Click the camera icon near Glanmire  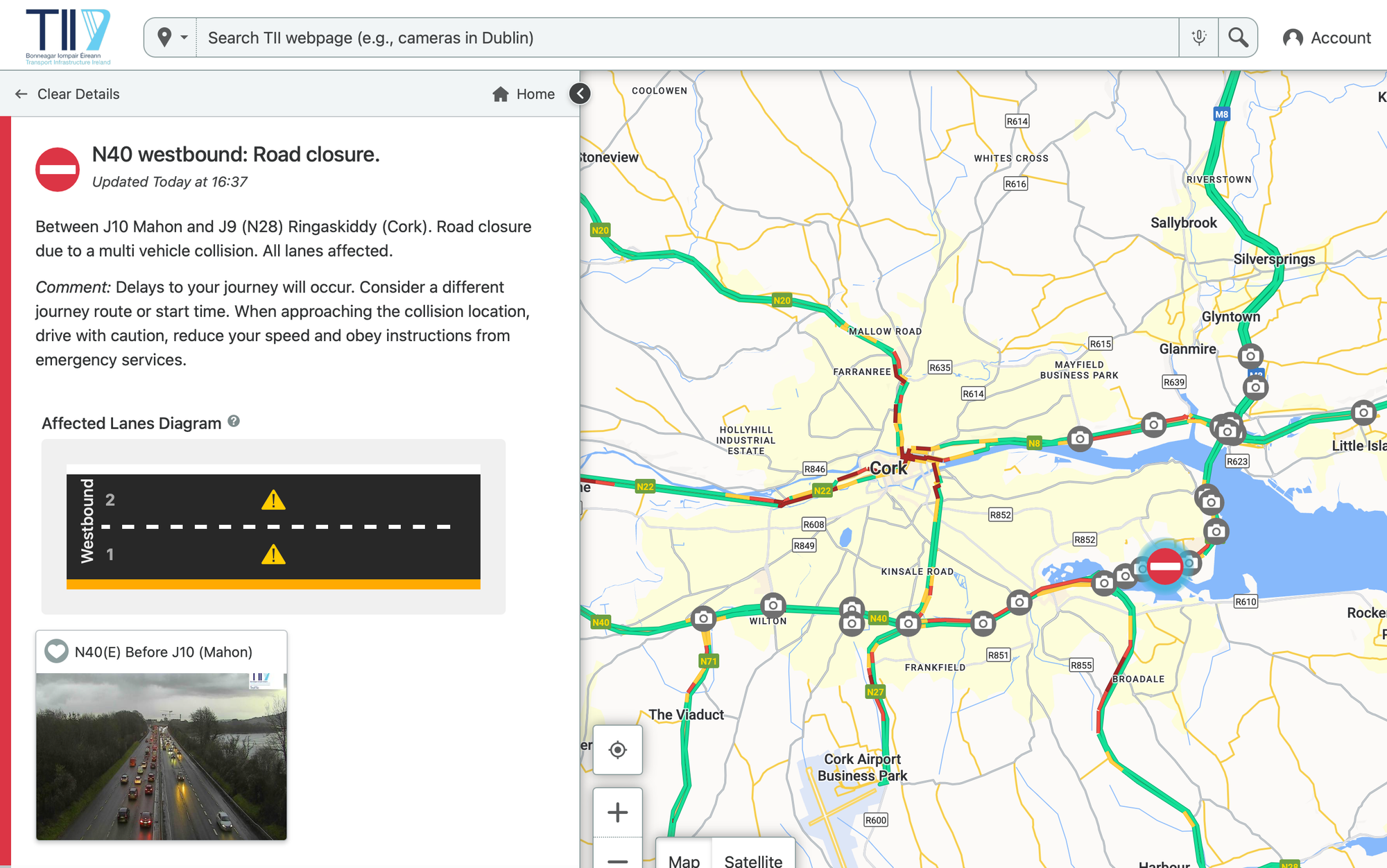tap(1250, 356)
